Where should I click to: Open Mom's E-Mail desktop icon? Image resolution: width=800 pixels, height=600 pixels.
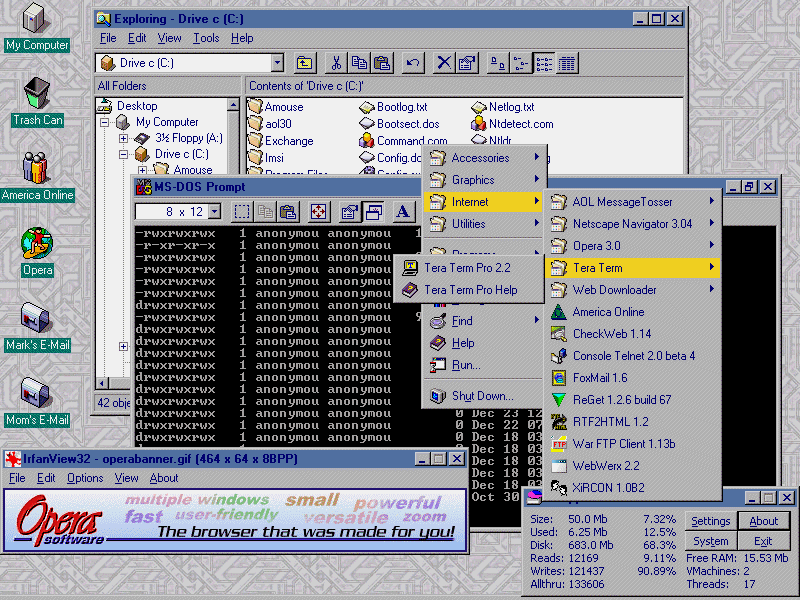coord(37,402)
